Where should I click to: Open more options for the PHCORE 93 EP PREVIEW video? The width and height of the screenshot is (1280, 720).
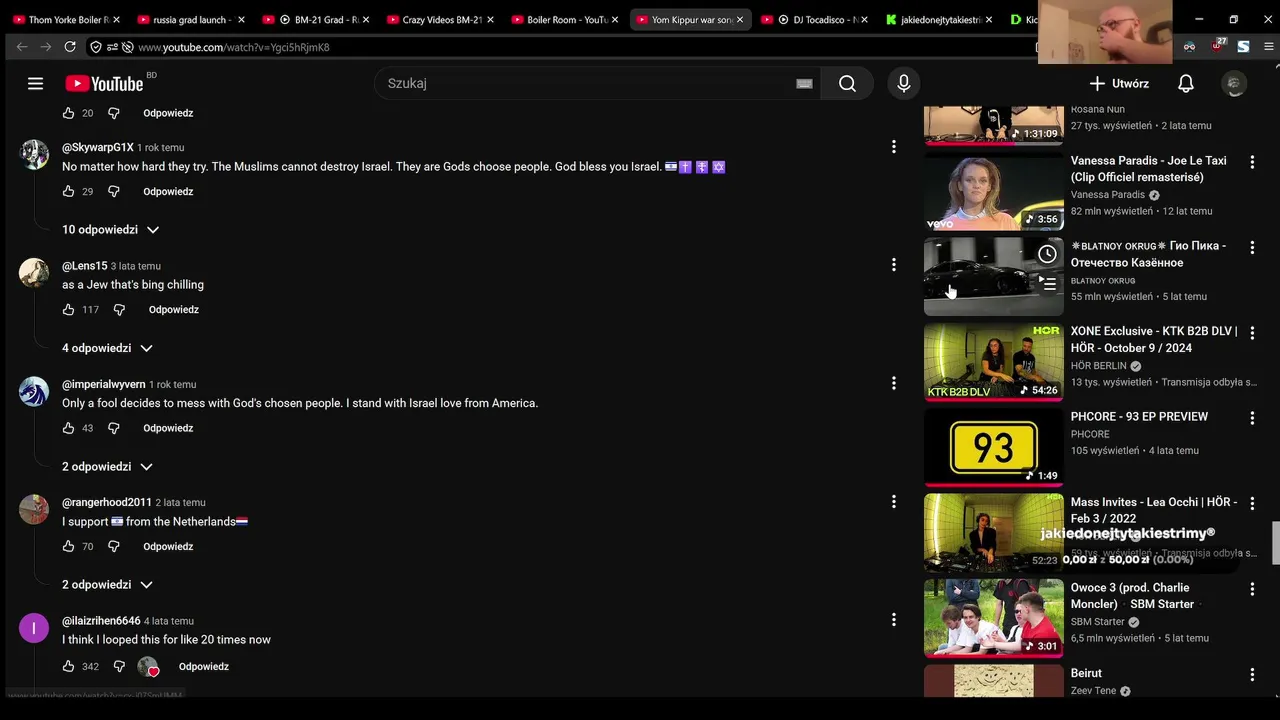pyautogui.click(x=1252, y=418)
